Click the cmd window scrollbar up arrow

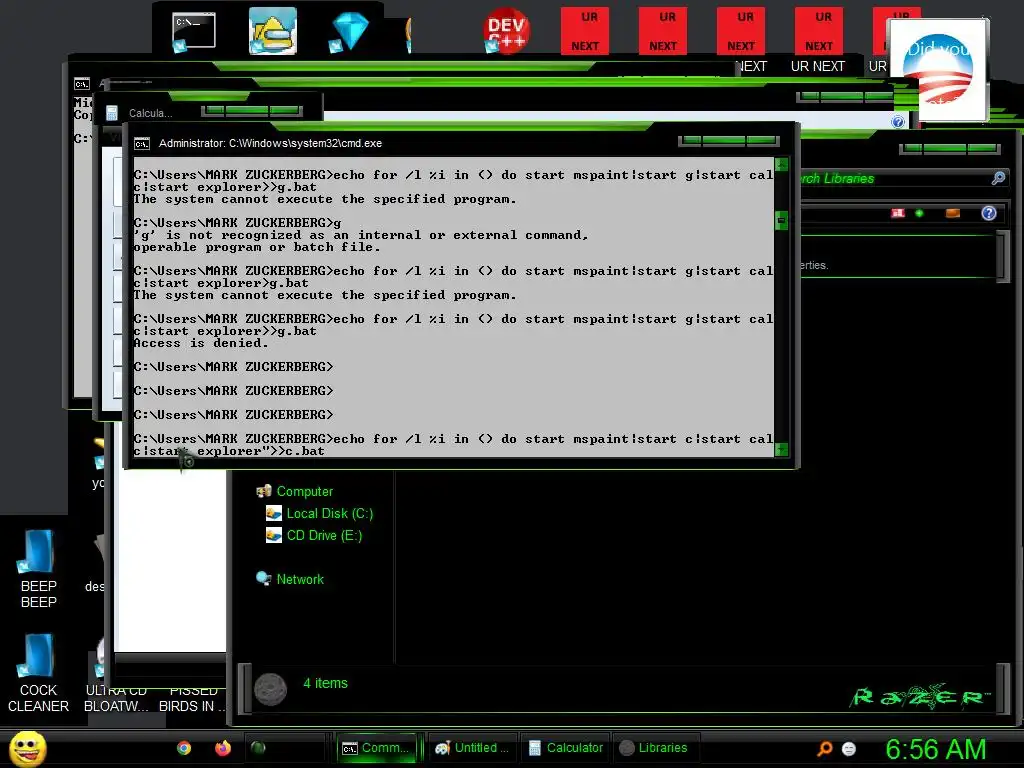[781, 165]
